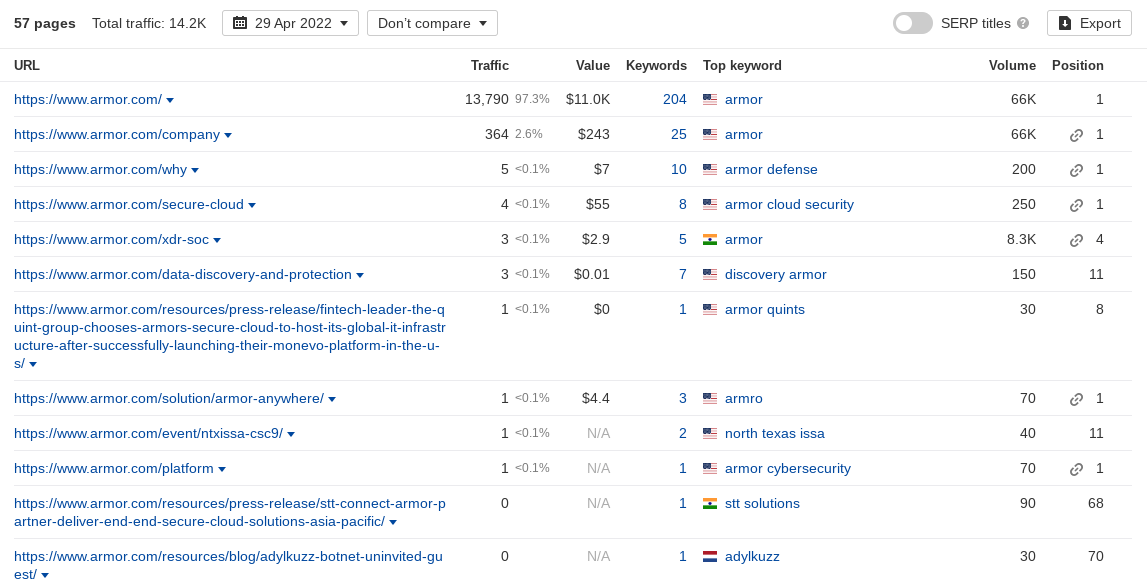Click the download icon in Export button
Viewport: 1147px width, 581px height.
[1065, 23]
